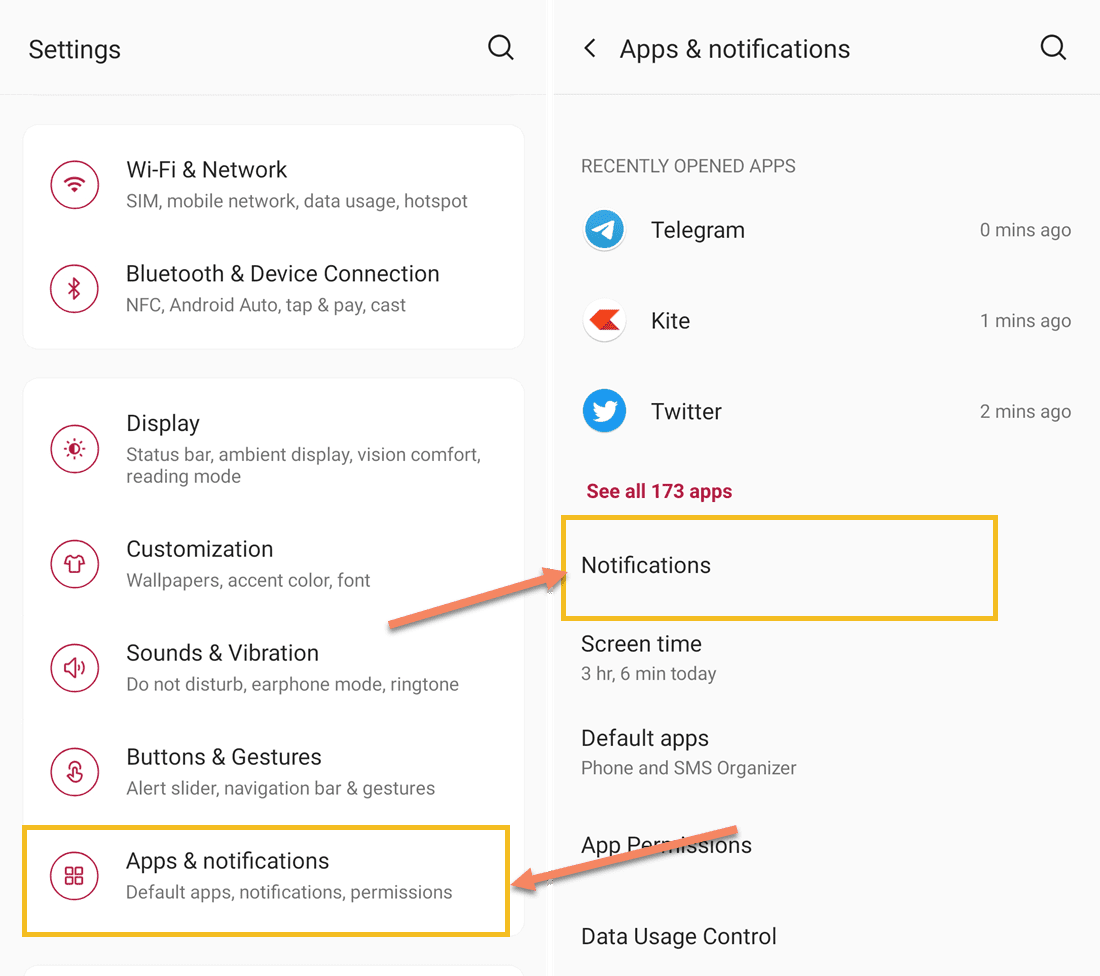Open the Notifications option
Screen dimensions: 1100x976
tap(779, 568)
